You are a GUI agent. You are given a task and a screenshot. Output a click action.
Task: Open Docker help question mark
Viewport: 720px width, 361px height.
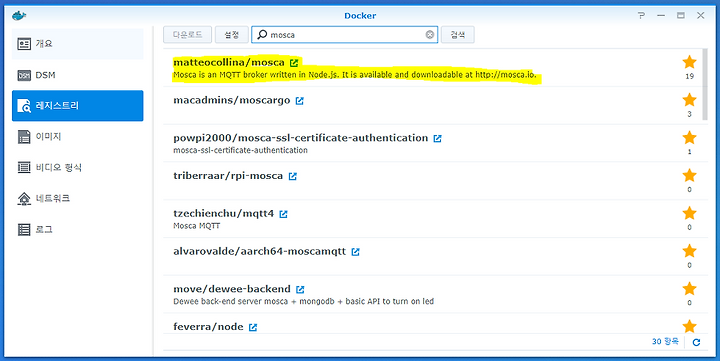[641, 16]
